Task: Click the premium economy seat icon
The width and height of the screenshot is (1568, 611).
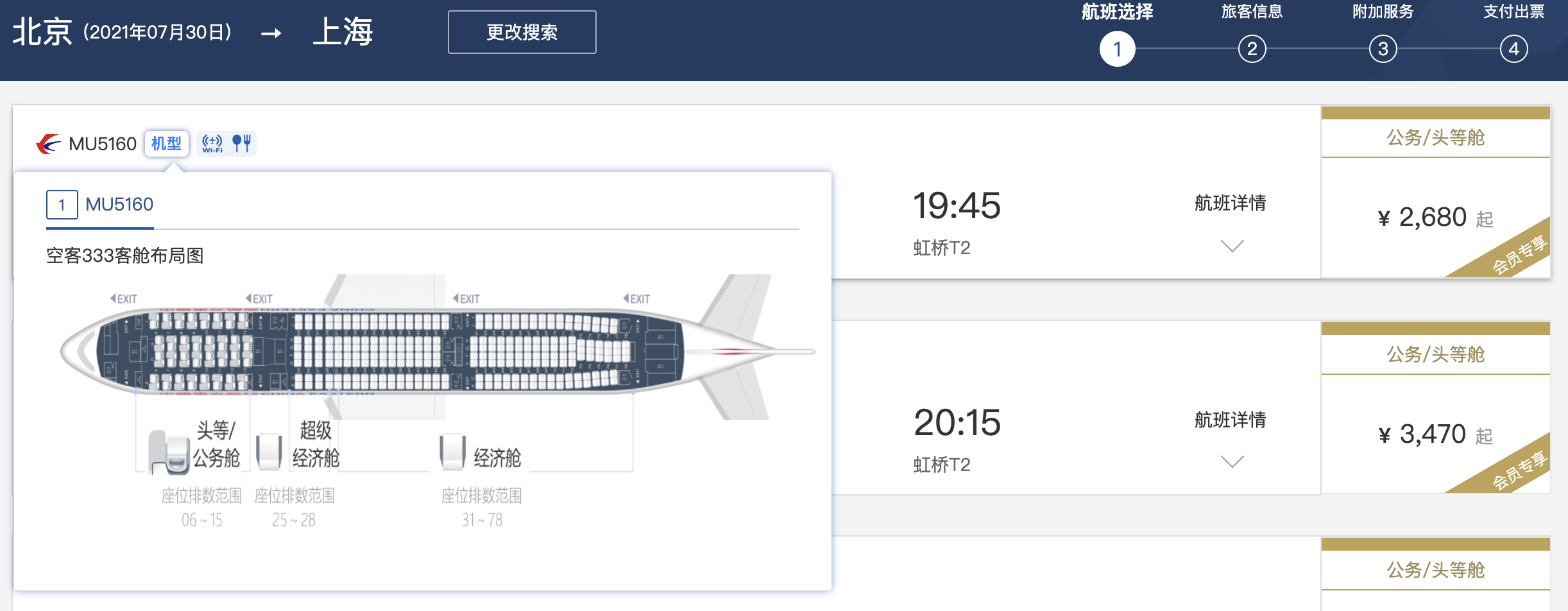Action: point(268,451)
